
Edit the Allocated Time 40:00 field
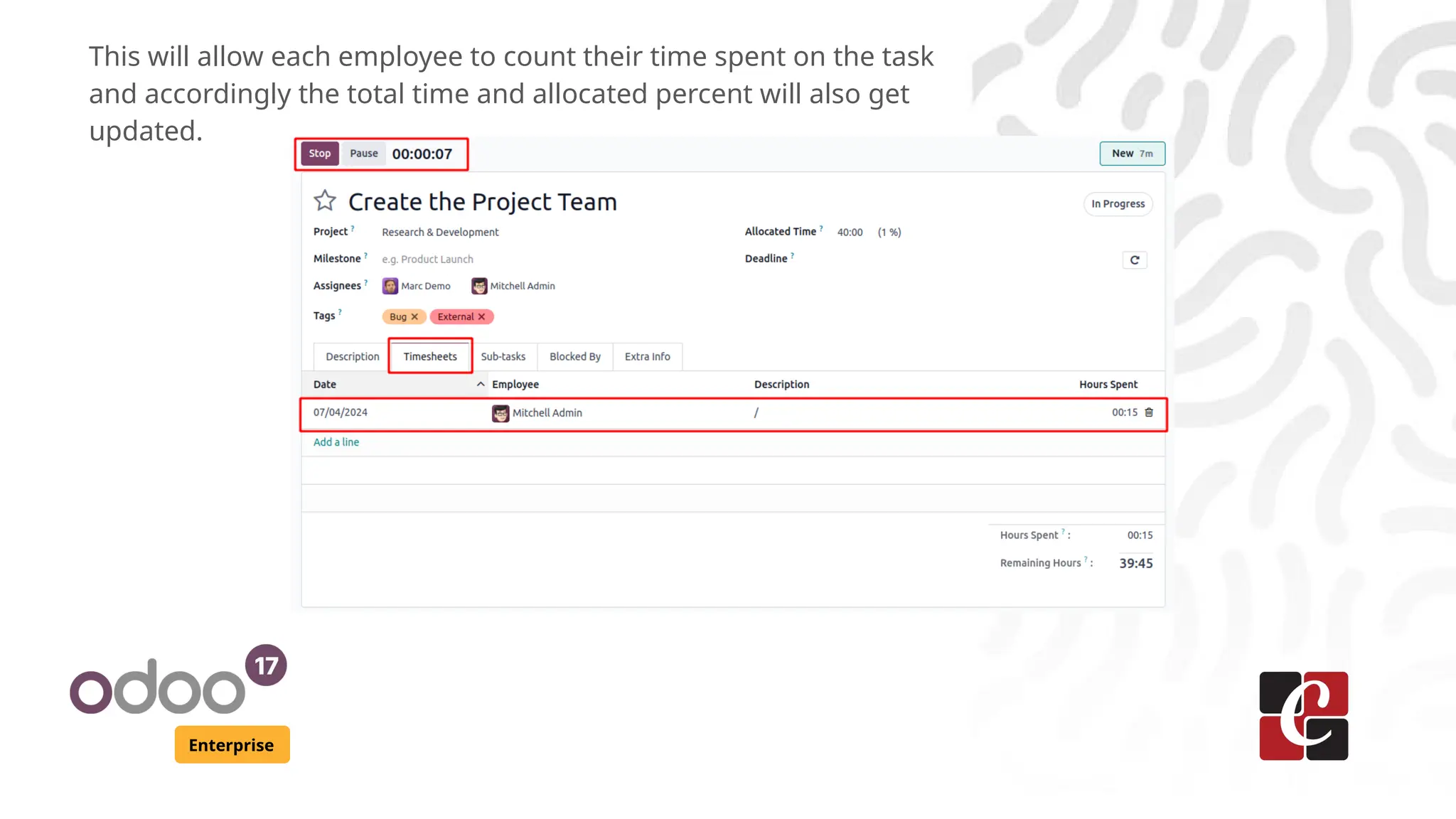click(850, 232)
